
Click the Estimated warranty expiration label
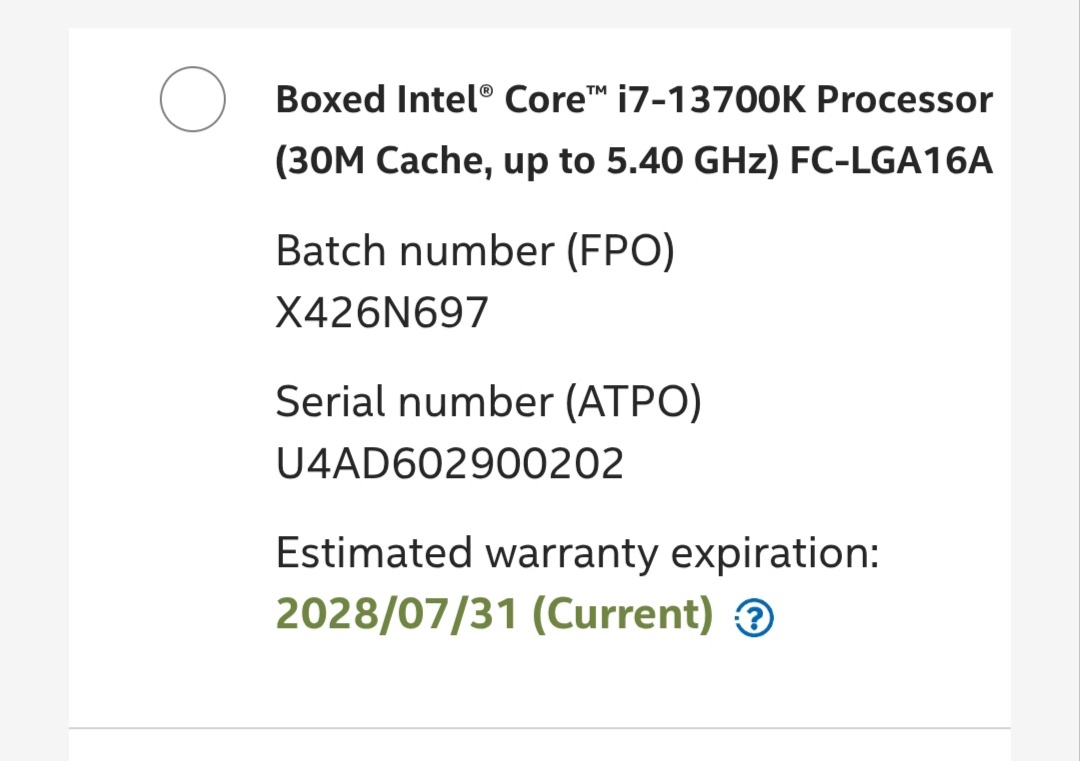coord(577,552)
